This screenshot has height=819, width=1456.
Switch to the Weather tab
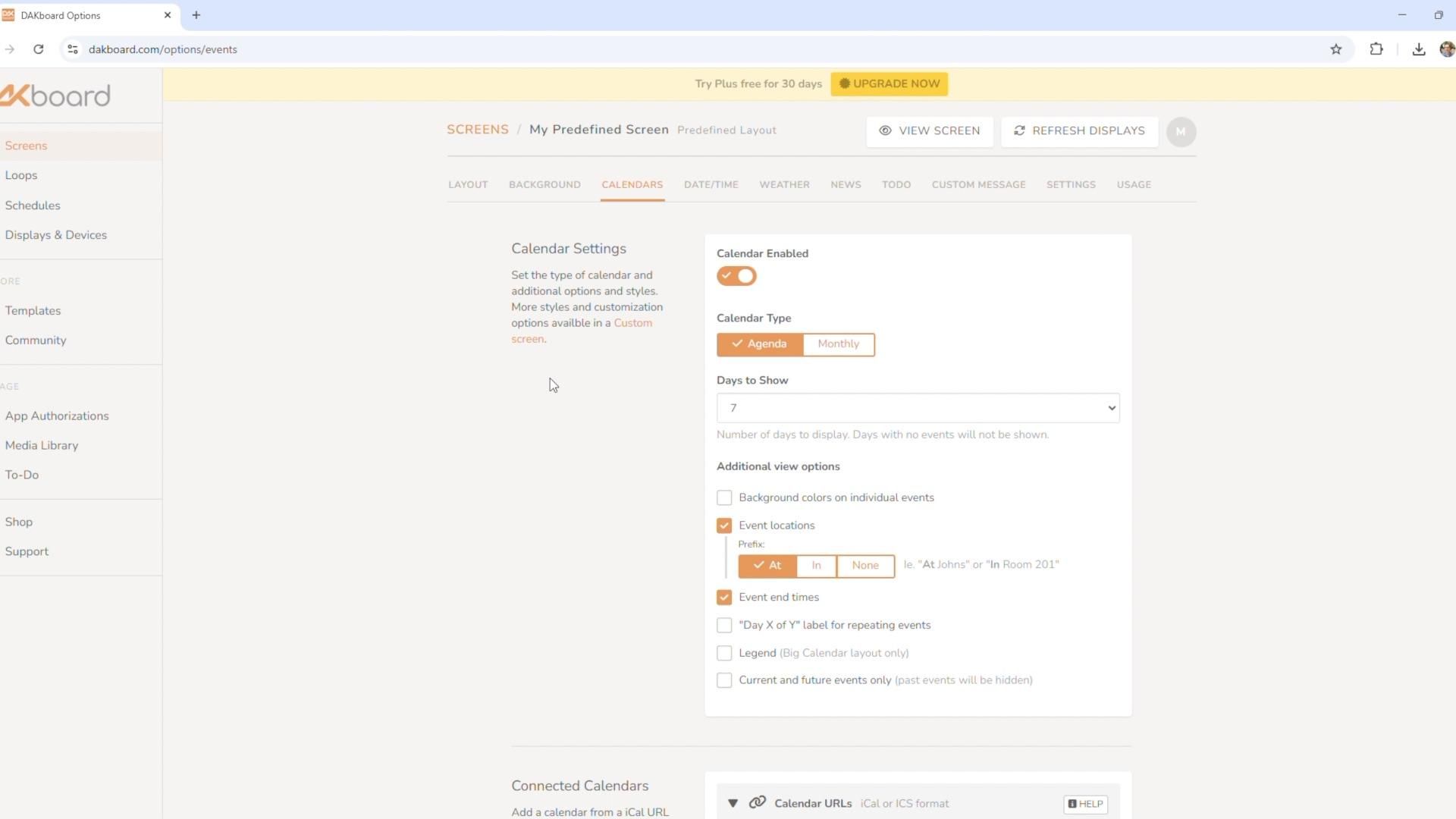[784, 185]
